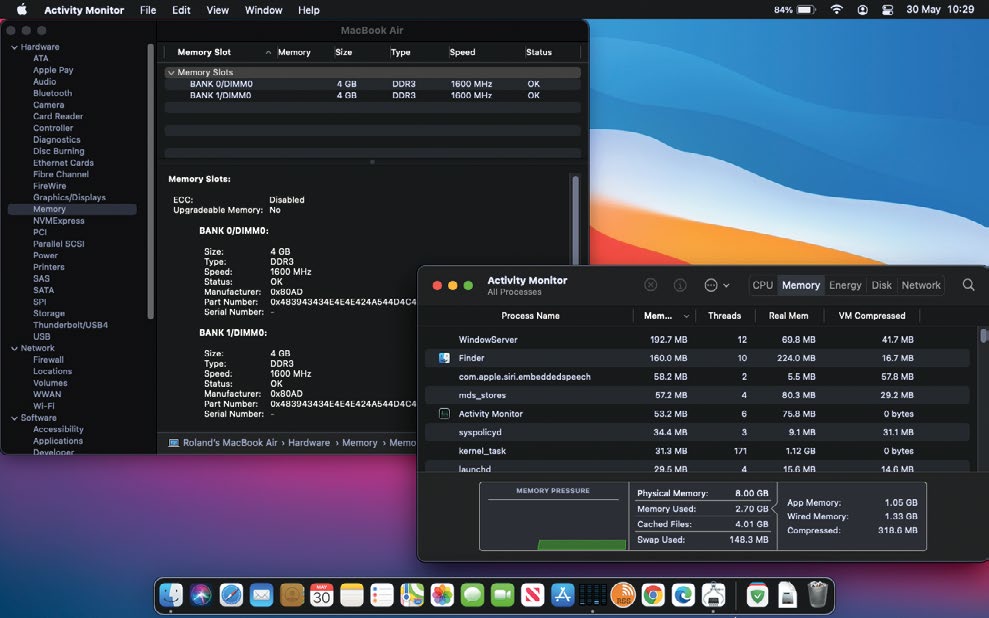The height and width of the screenshot is (618, 989).
Task: Launch Siri from the Dock
Action: [201, 594]
